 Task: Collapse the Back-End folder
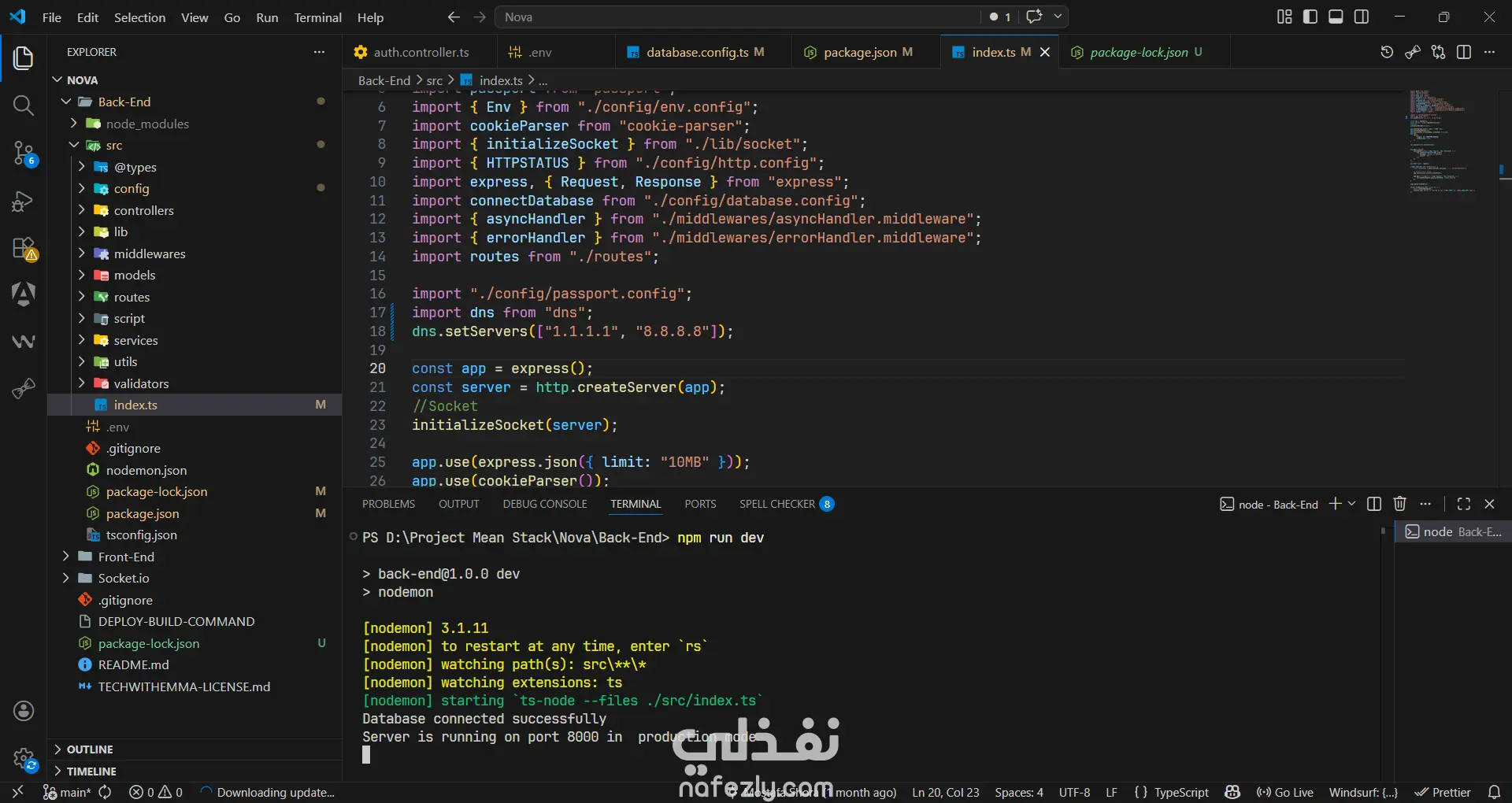point(66,102)
